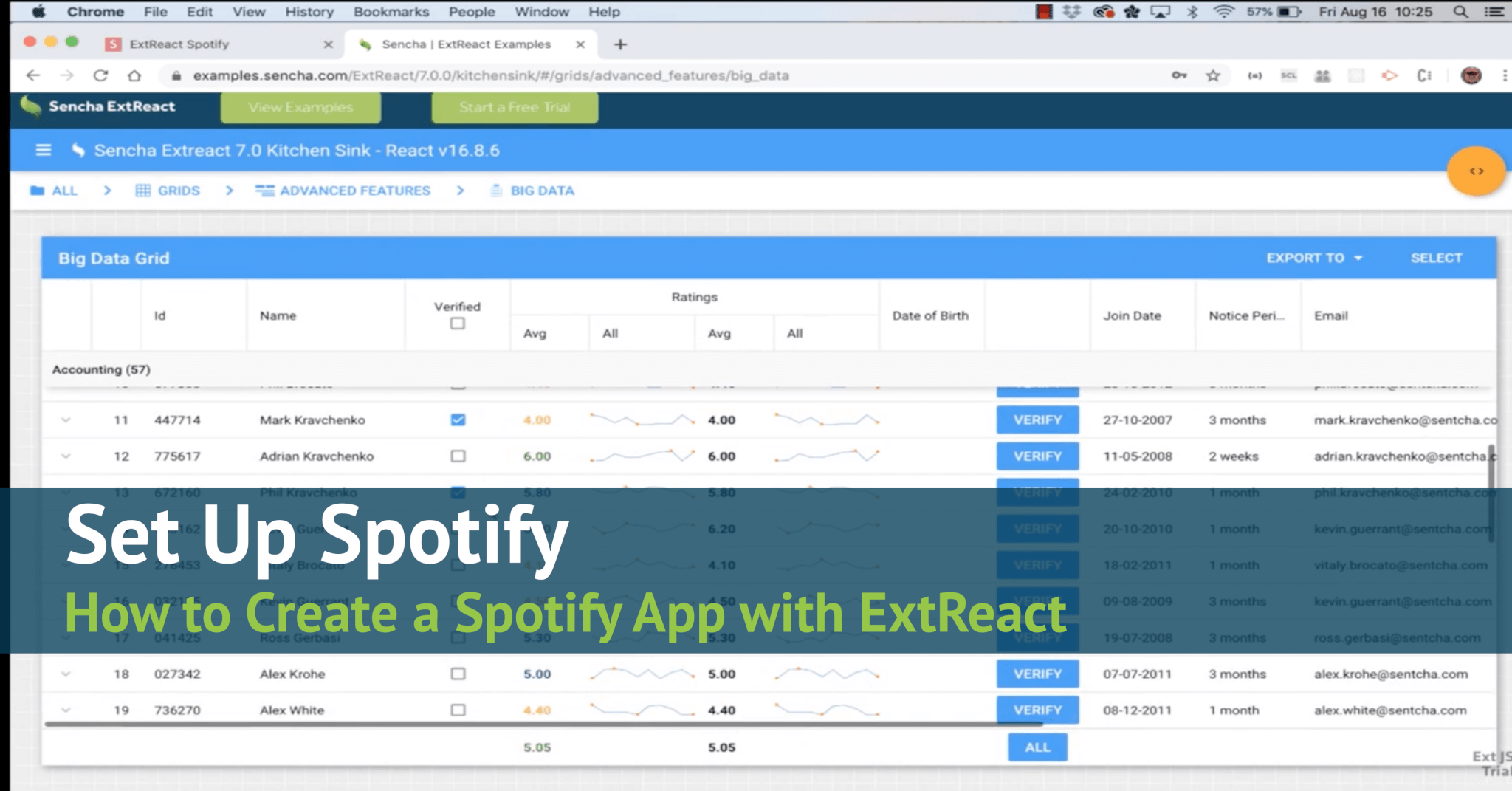Click the ALL verify button in footer

[x=1037, y=747]
